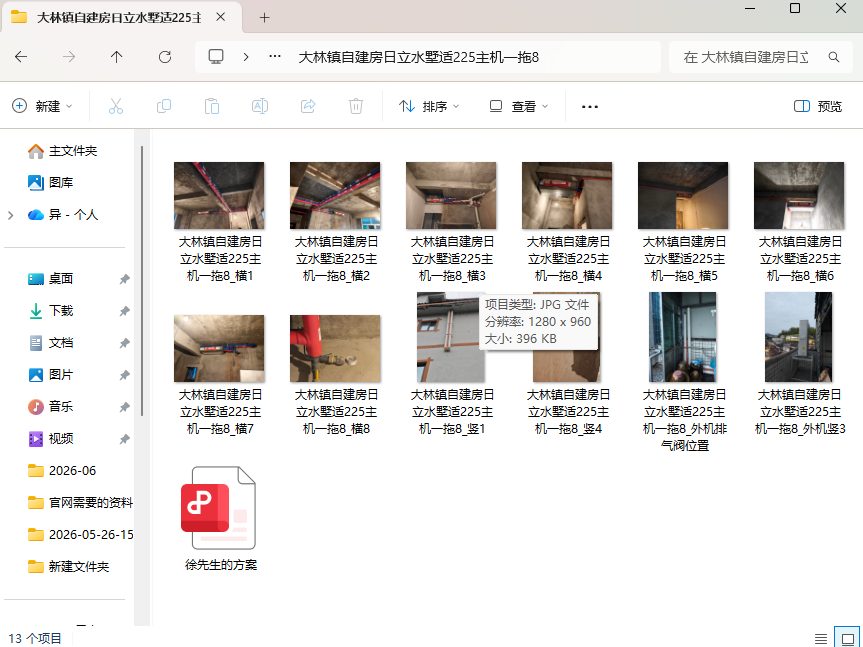Select image thumbnail ending 横5
The height and width of the screenshot is (647, 863).
coord(683,195)
